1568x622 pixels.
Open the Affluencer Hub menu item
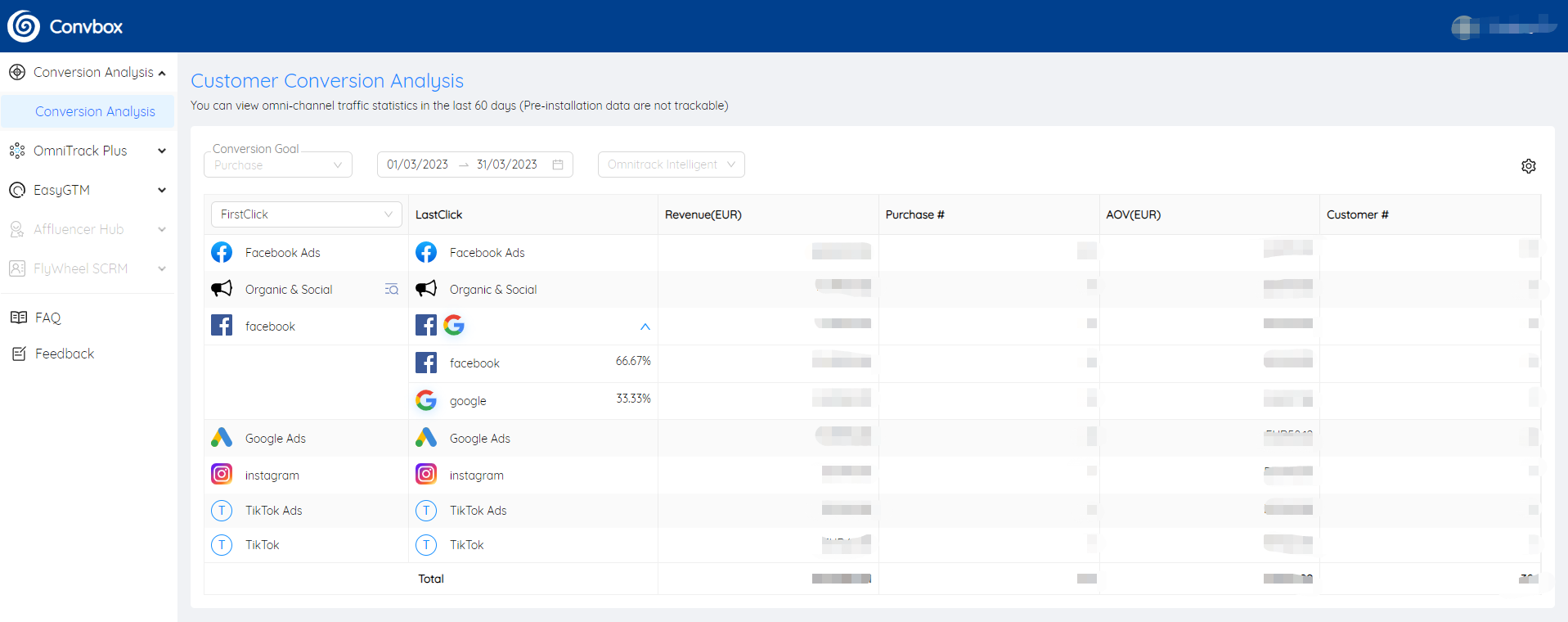point(88,229)
